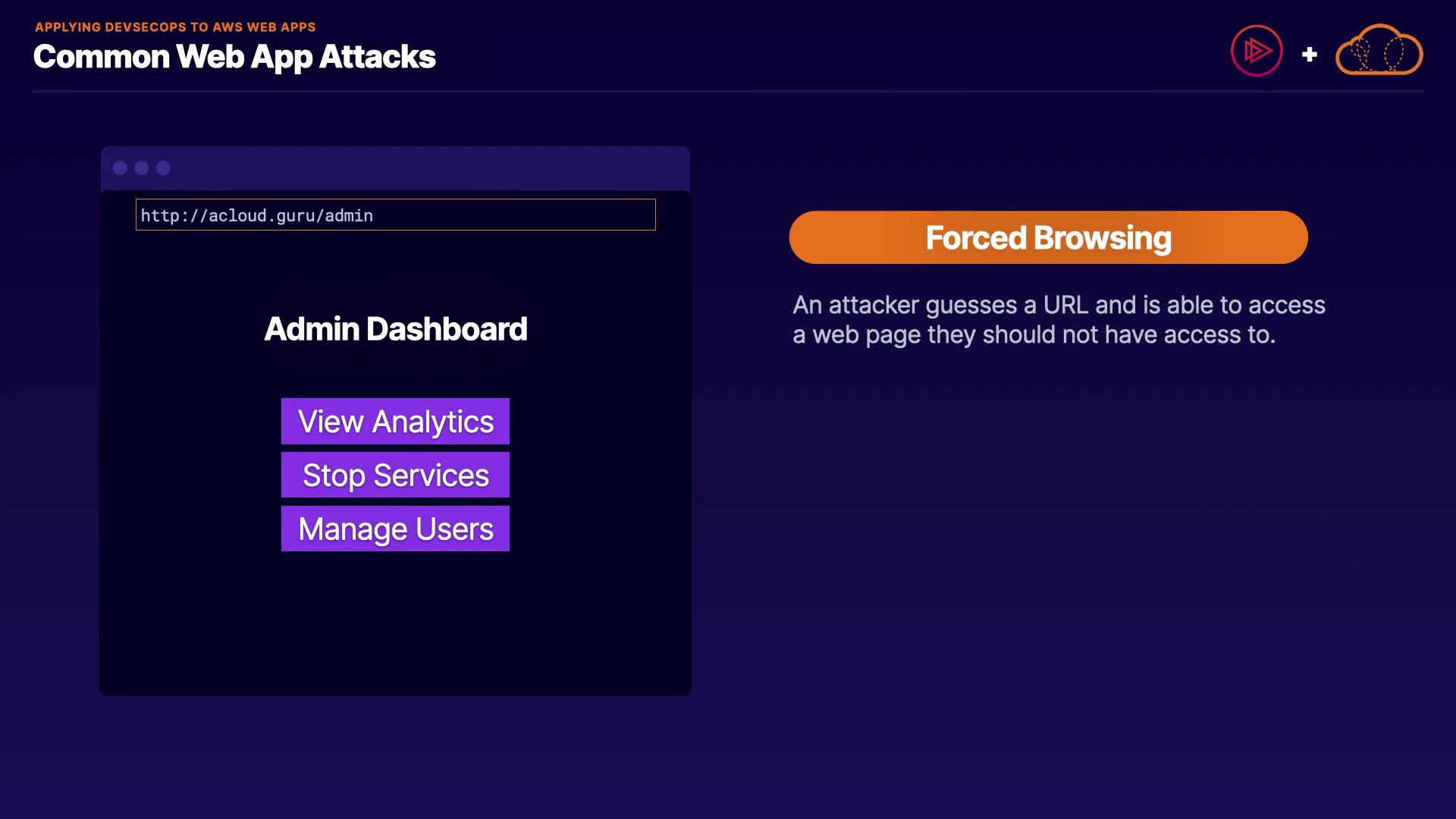Click the leftmost browser window dot

click(x=120, y=168)
